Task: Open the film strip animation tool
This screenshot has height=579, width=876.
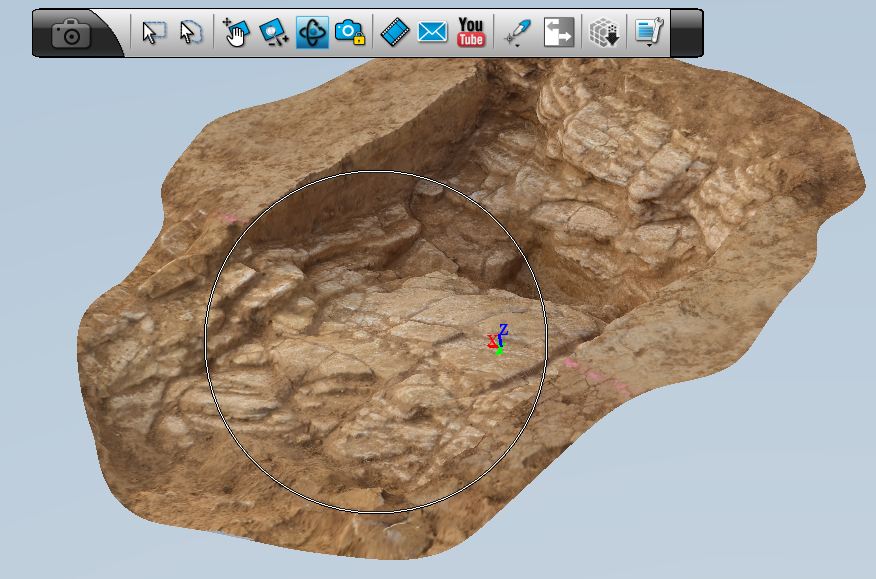Action: (395, 33)
